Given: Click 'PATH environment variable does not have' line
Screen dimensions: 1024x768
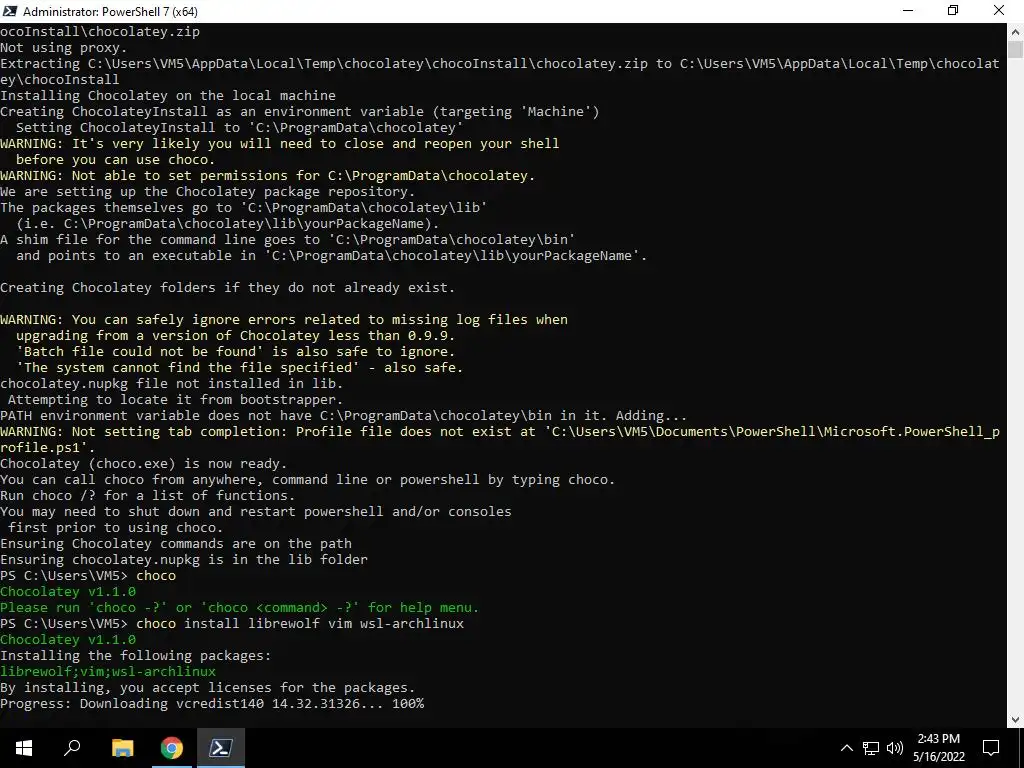Looking at the screenshot, I should (344, 415).
